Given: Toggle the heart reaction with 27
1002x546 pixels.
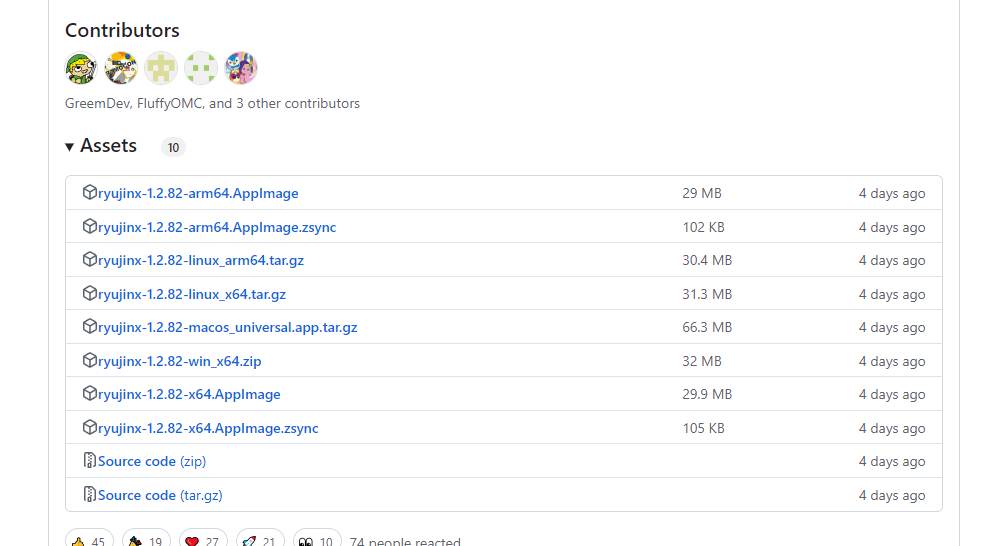Looking at the screenshot, I should click(x=203, y=540).
